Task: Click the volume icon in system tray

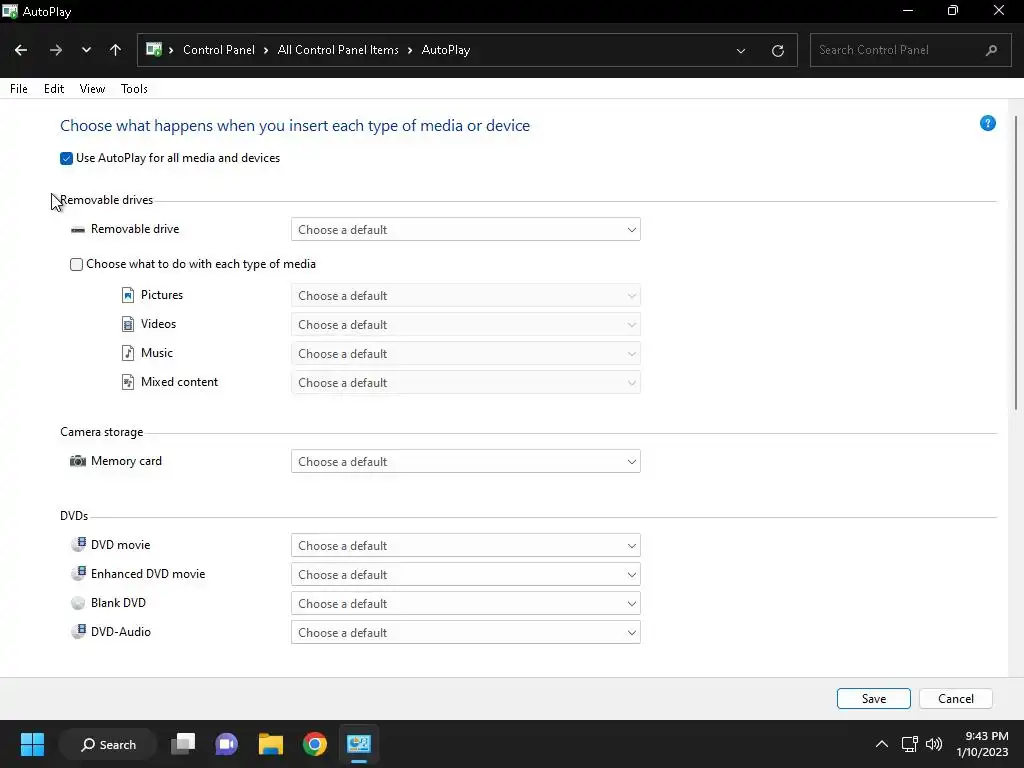Action: point(934,744)
